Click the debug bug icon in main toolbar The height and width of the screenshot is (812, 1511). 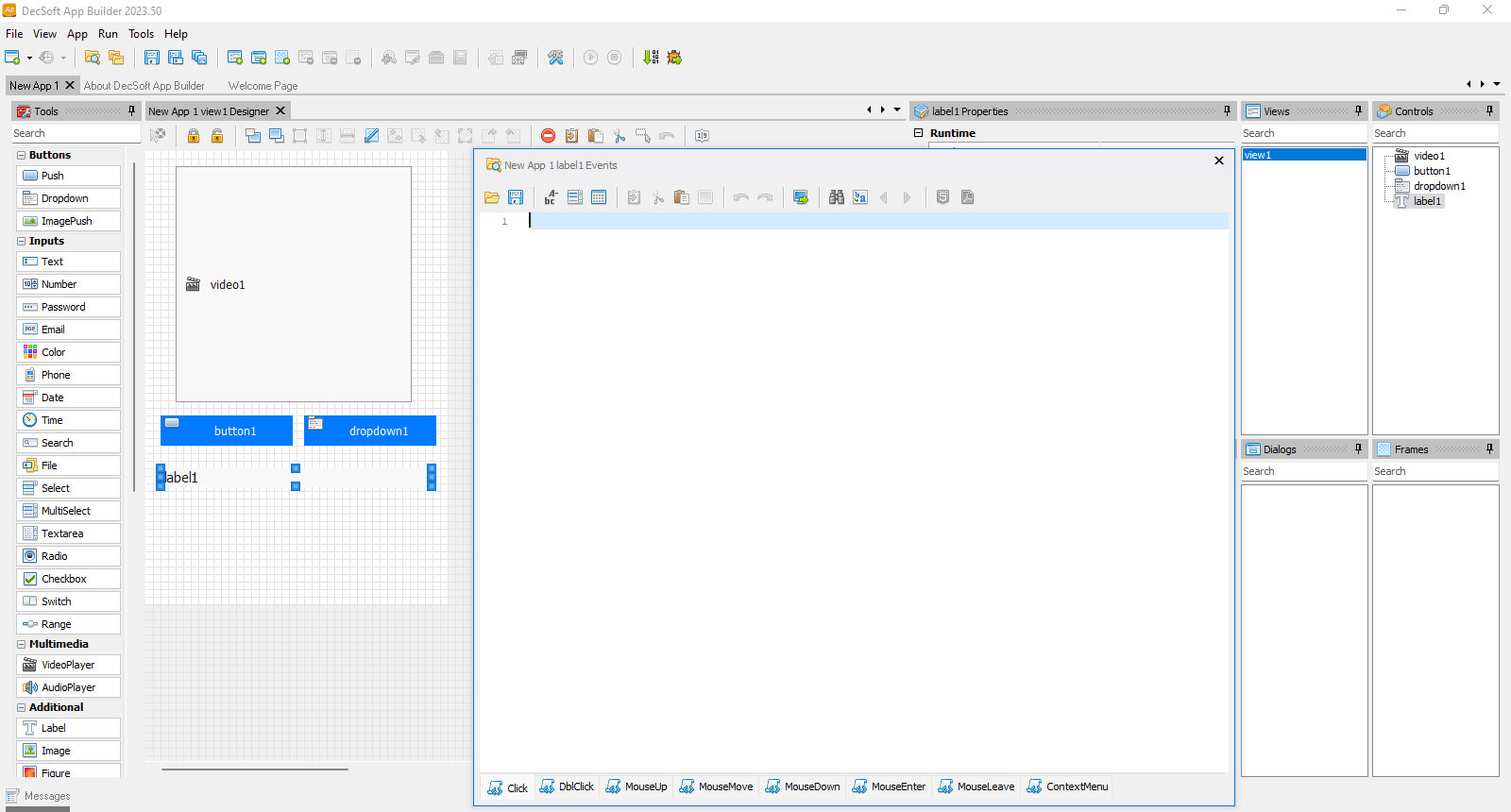pyautogui.click(x=674, y=58)
